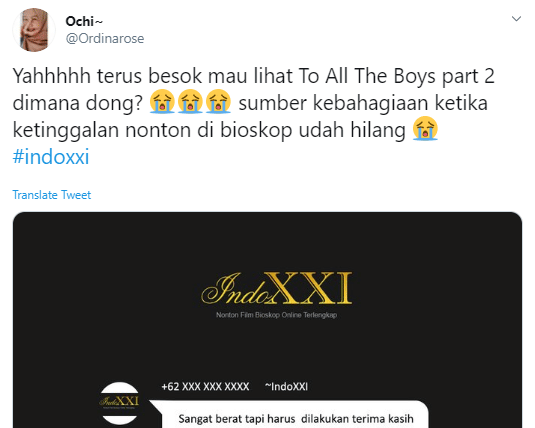Screen dimensions: 535x428
Task: Click the display name Ochi~
Action: (84, 22)
